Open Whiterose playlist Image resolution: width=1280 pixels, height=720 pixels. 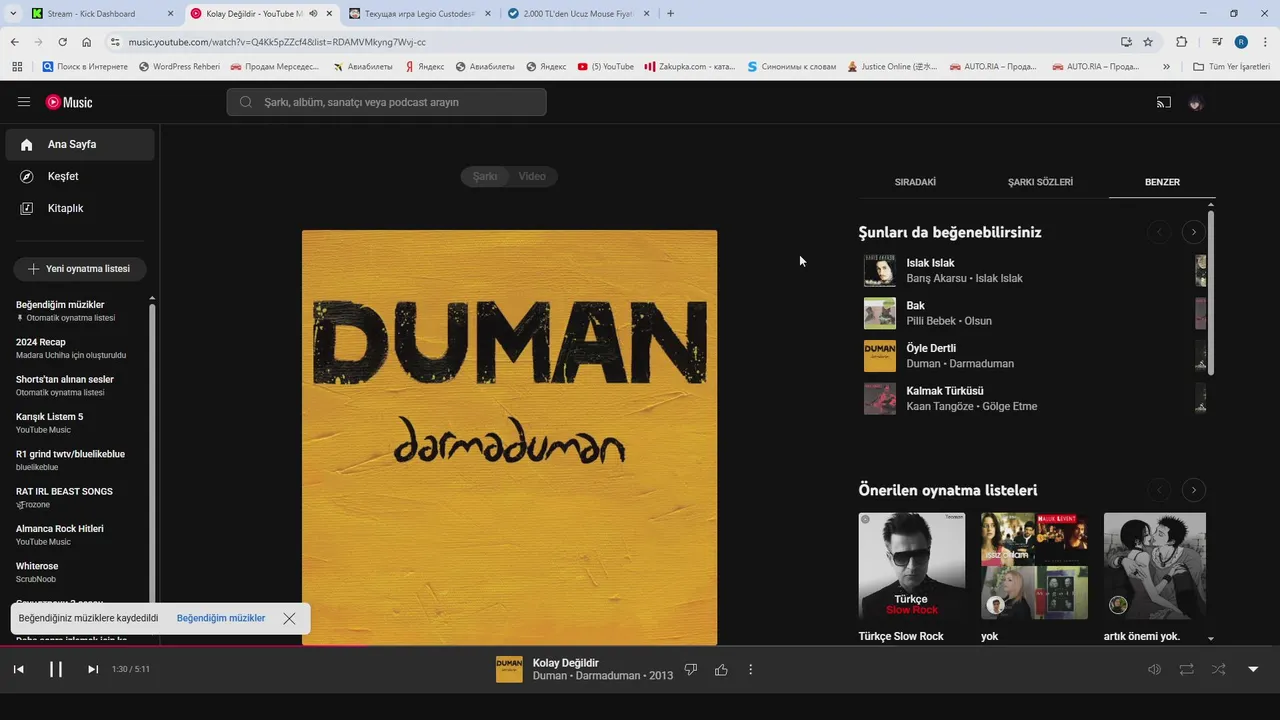(x=75, y=572)
